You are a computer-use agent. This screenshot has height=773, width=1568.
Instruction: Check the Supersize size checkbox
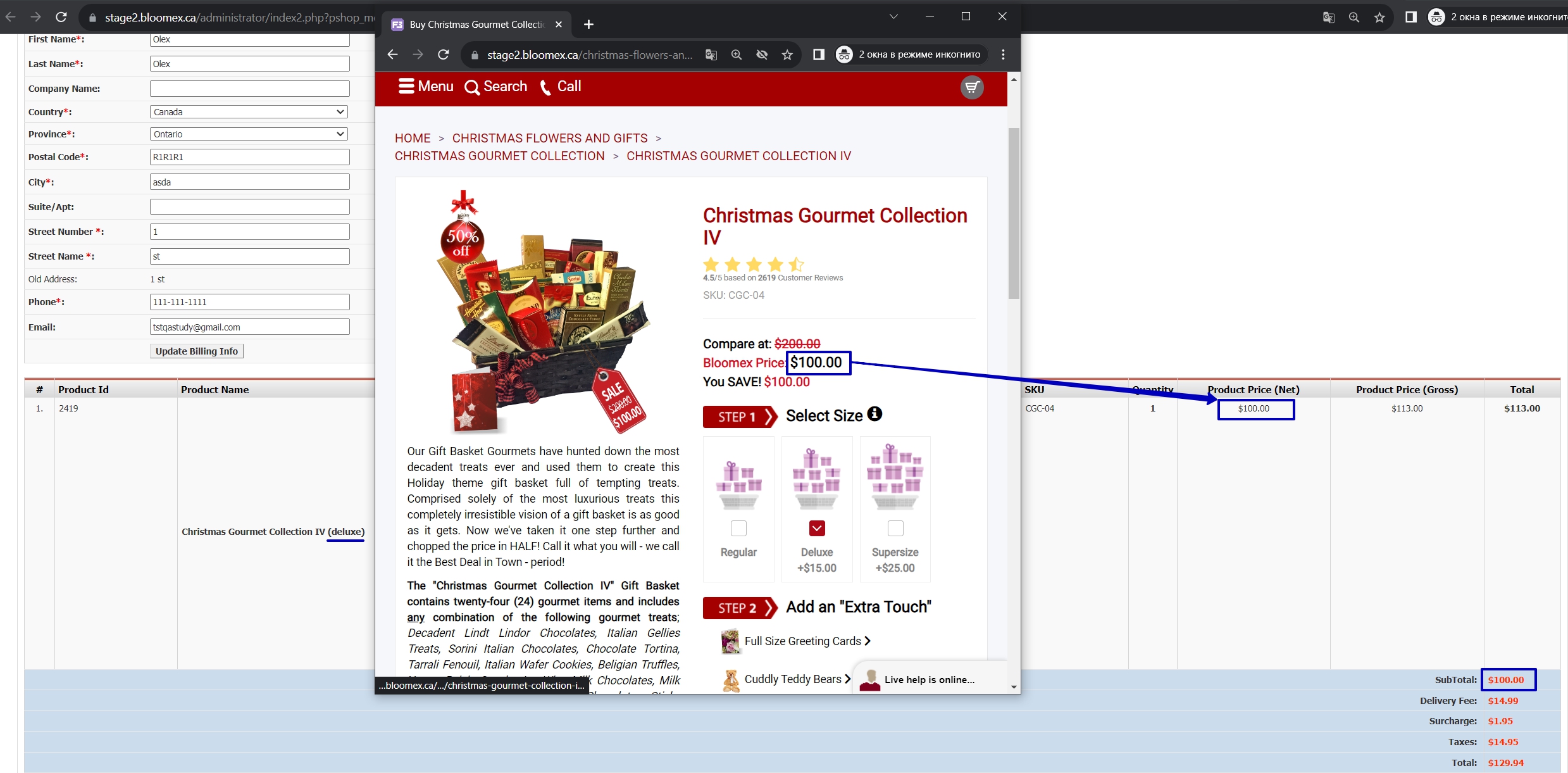coord(895,528)
